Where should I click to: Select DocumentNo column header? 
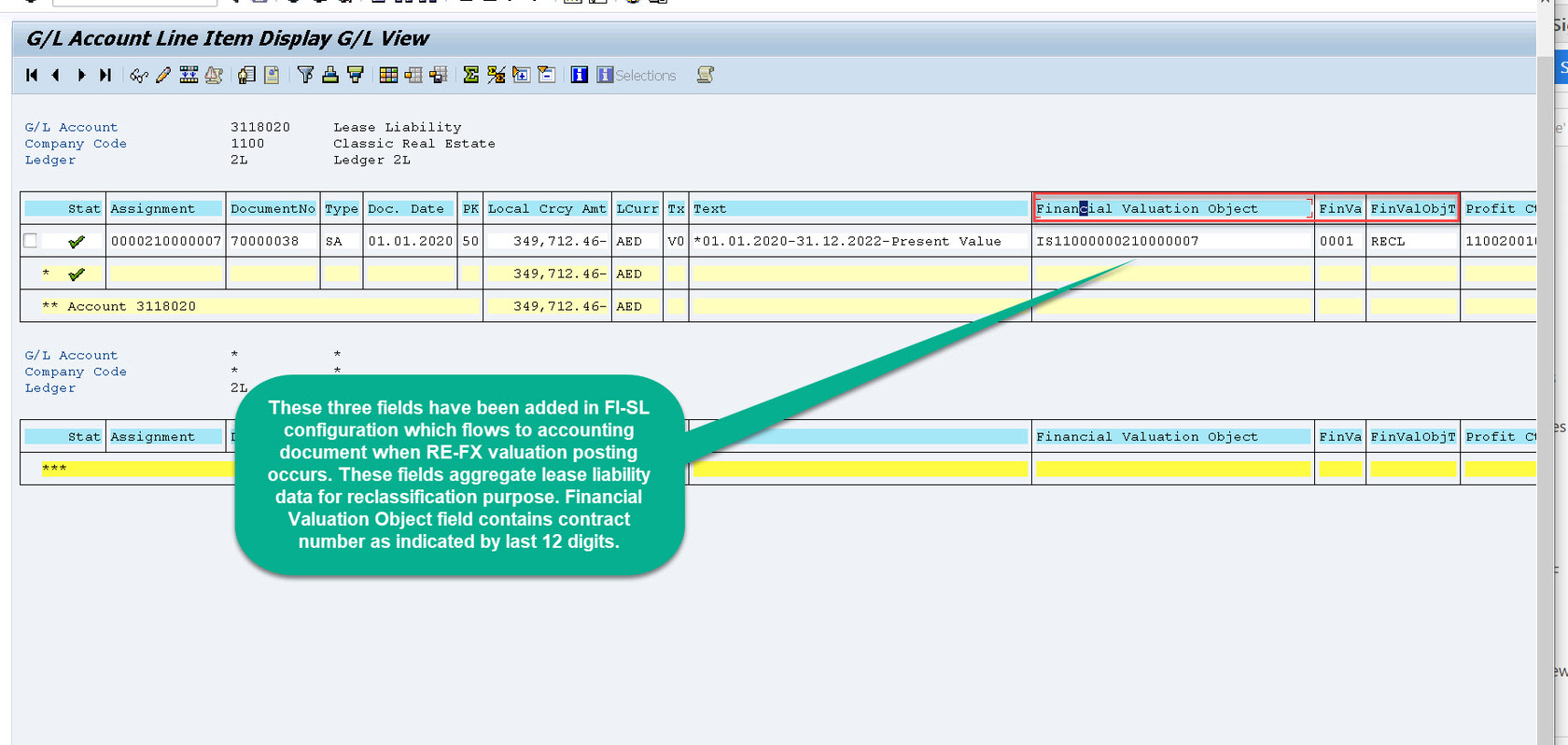click(x=273, y=209)
